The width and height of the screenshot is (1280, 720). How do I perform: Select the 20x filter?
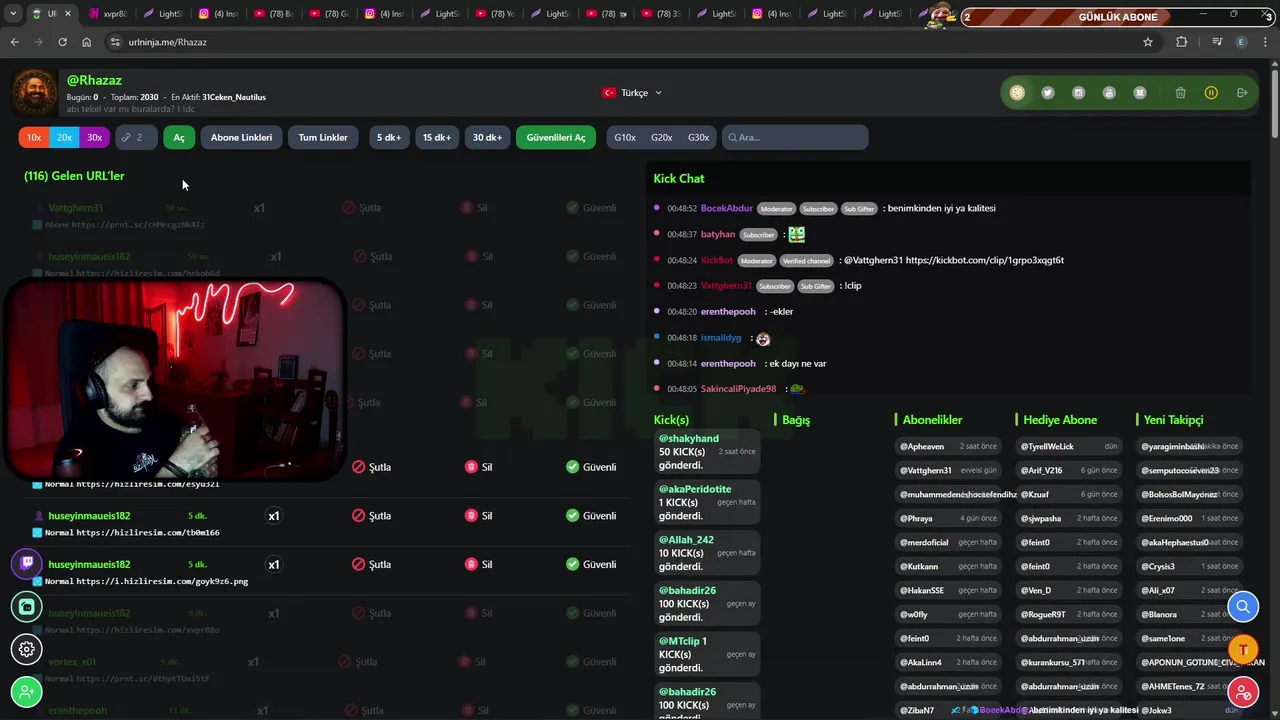coord(64,137)
